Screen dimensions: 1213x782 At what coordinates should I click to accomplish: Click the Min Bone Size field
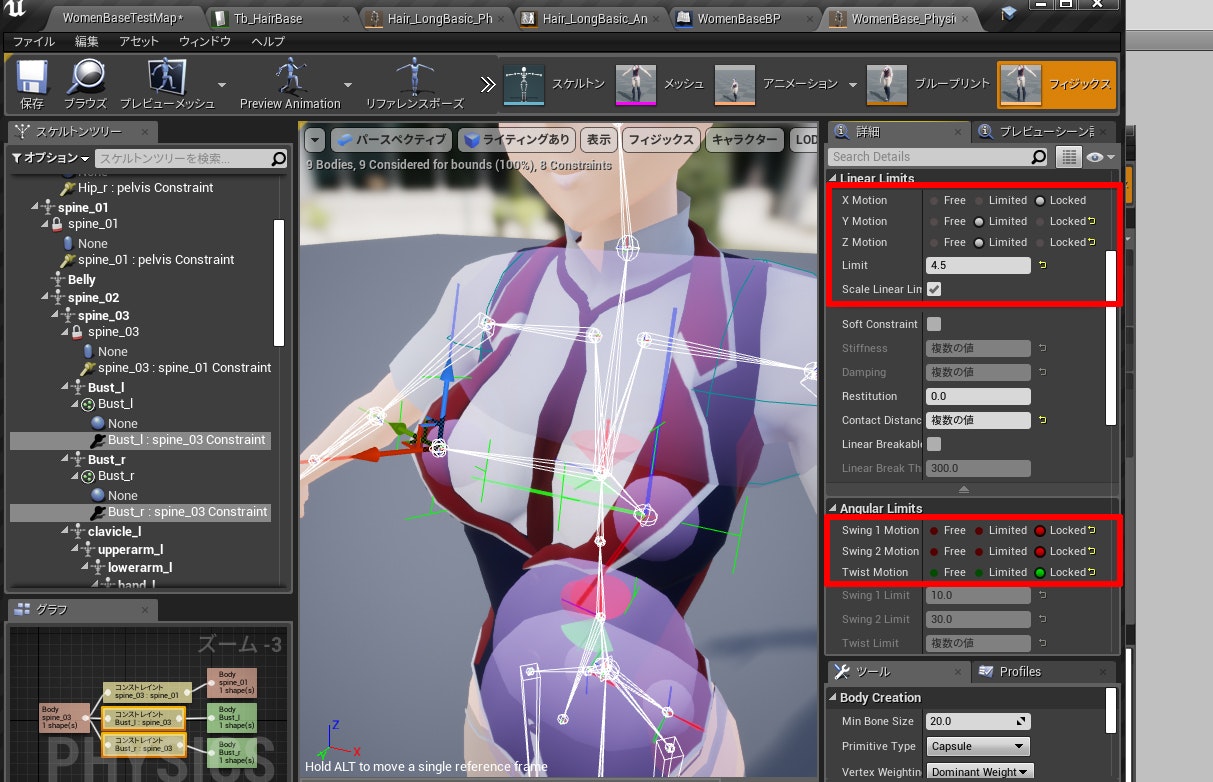[x=979, y=721]
